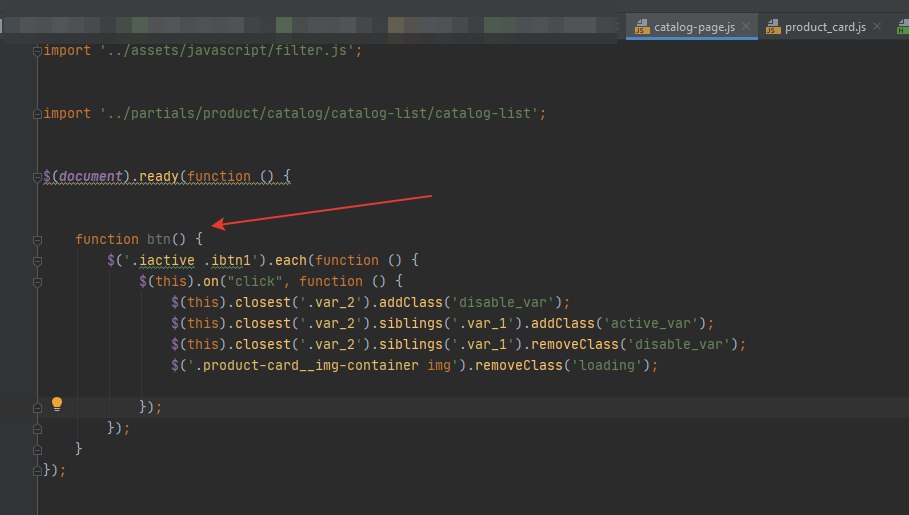This screenshot has width=909, height=515.
Task: Place cursor on the 'document' identifier
Action: coord(90,176)
